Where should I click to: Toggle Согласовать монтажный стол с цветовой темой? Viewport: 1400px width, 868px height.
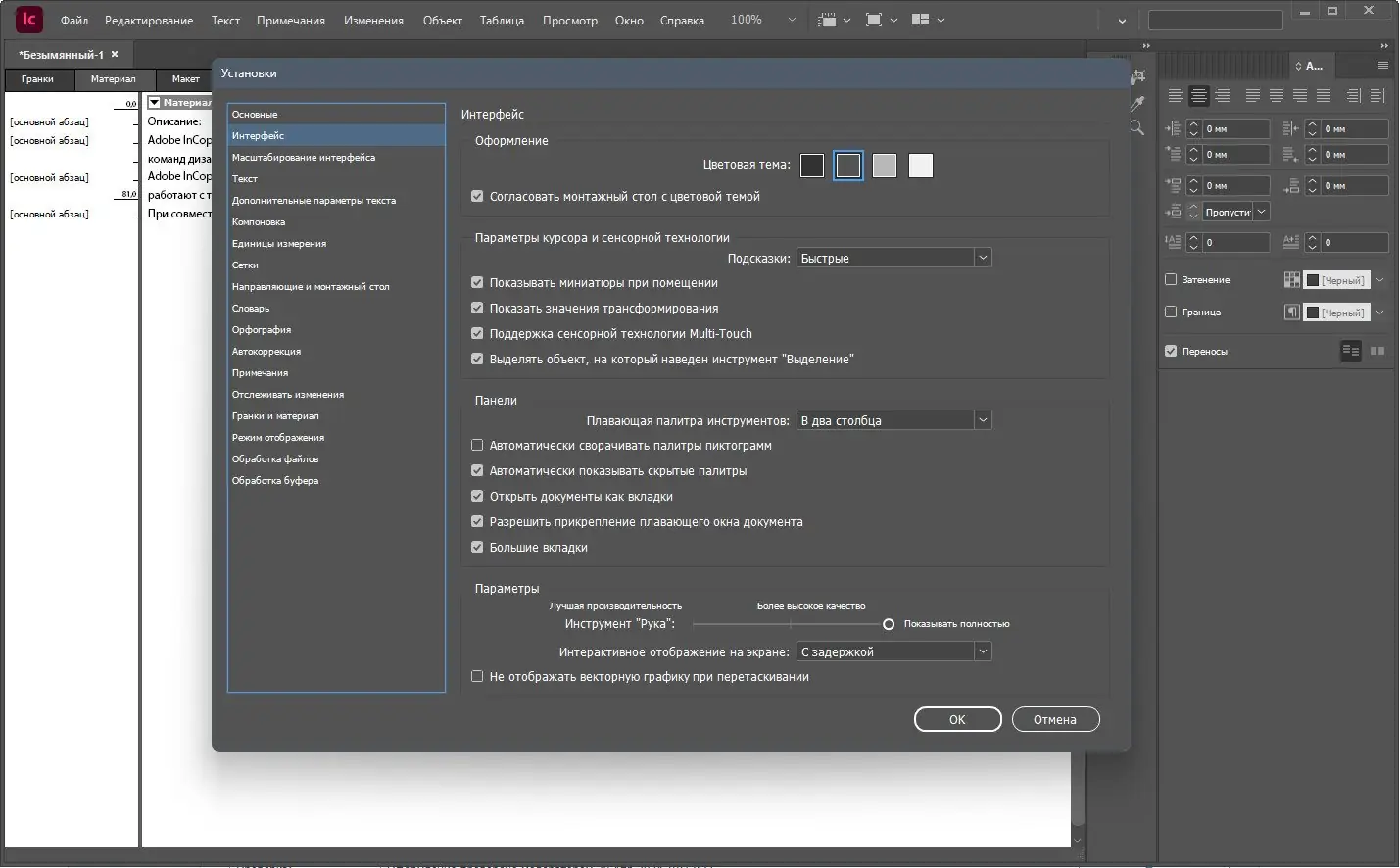(x=477, y=197)
